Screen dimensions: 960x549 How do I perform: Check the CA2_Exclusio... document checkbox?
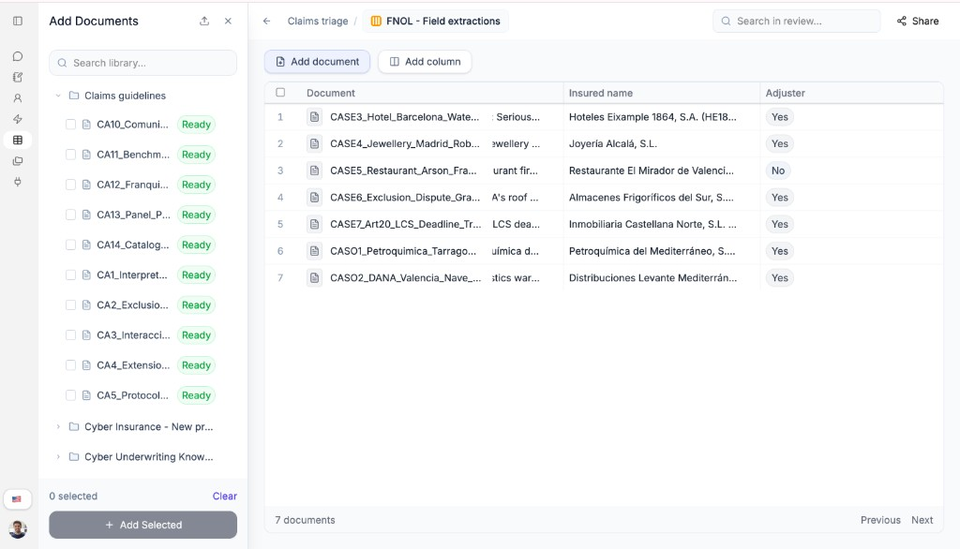[x=70, y=305]
